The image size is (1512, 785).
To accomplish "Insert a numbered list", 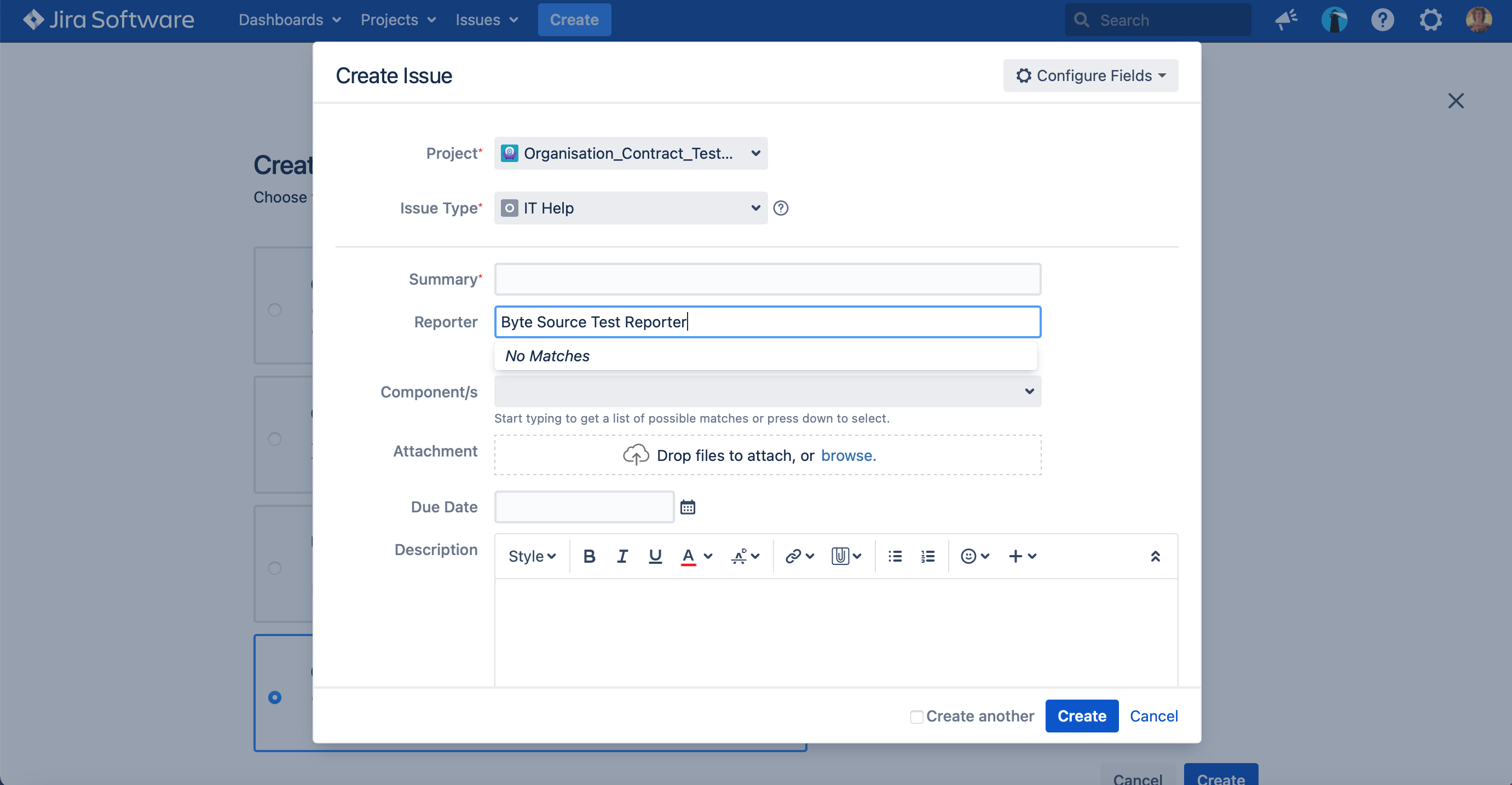I will [928, 556].
